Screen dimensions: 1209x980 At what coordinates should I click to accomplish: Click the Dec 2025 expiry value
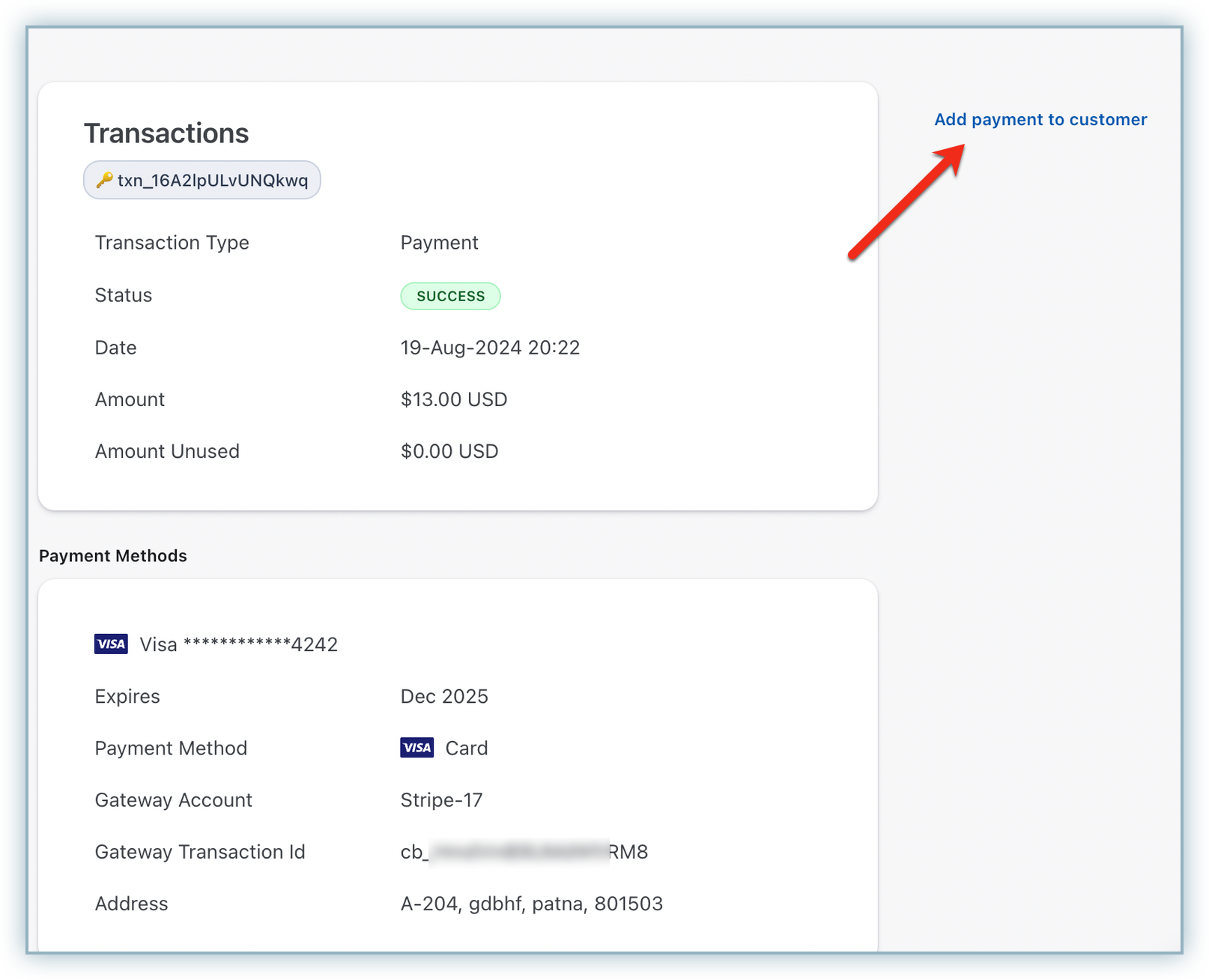443,696
